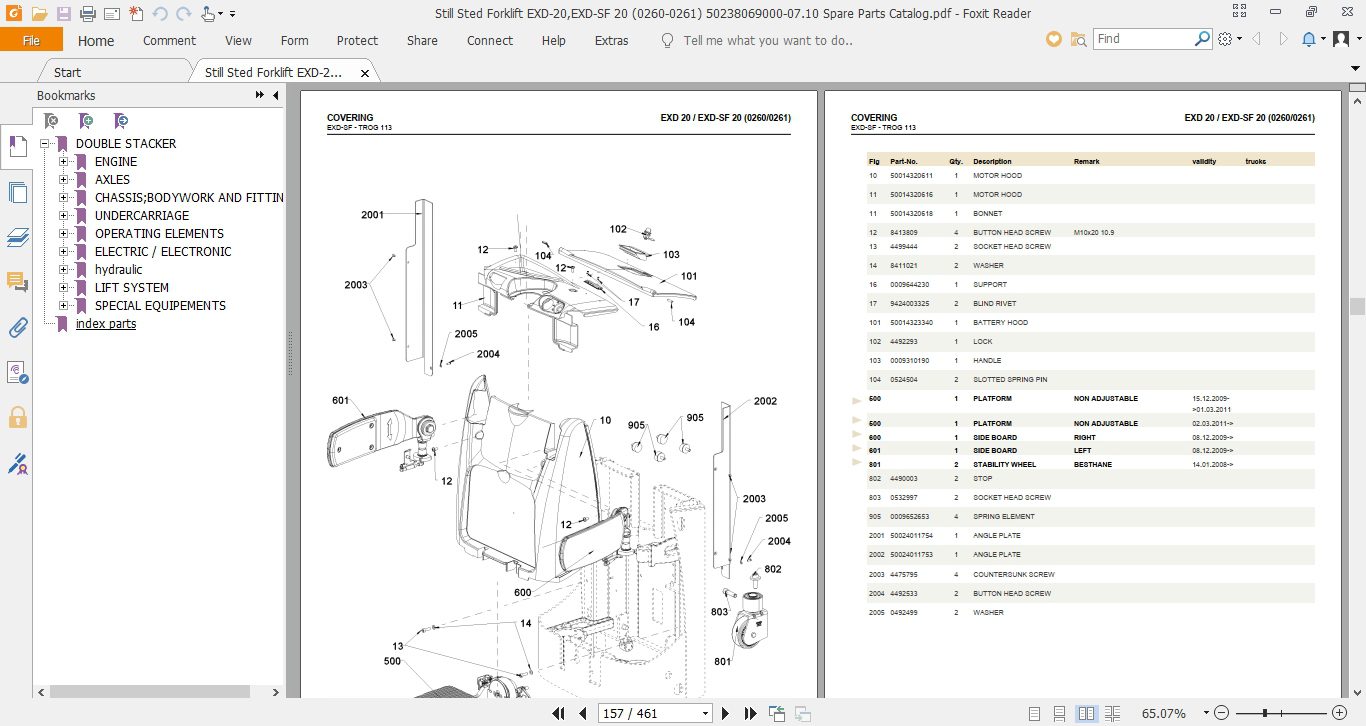Open the index parts bookmark link
The height and width of the screenshot is (726, 1366).
click(x=106, y=324)
